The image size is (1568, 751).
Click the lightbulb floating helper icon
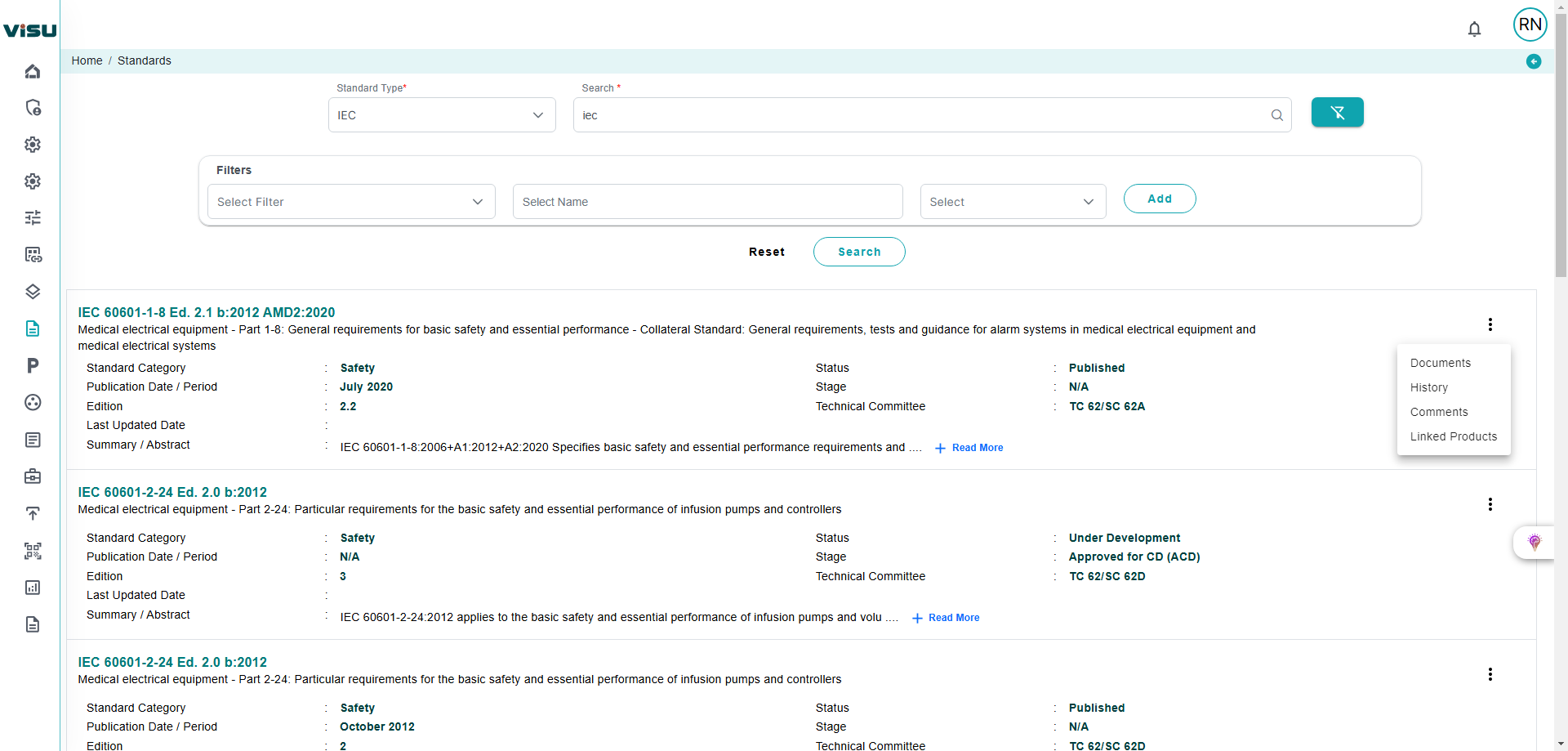(x=1534, y=543)
